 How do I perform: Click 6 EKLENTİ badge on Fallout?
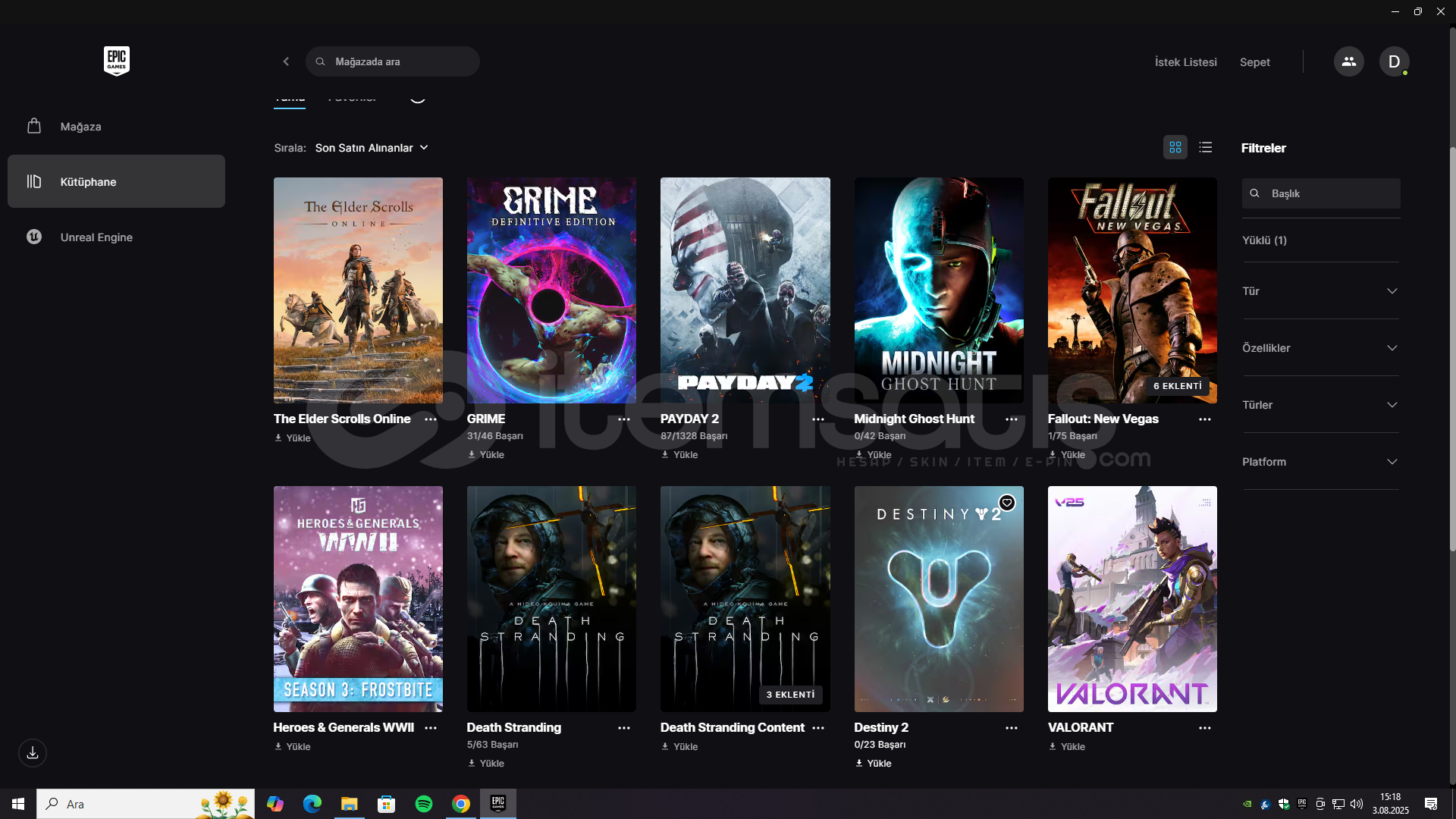coord(1178,386)
